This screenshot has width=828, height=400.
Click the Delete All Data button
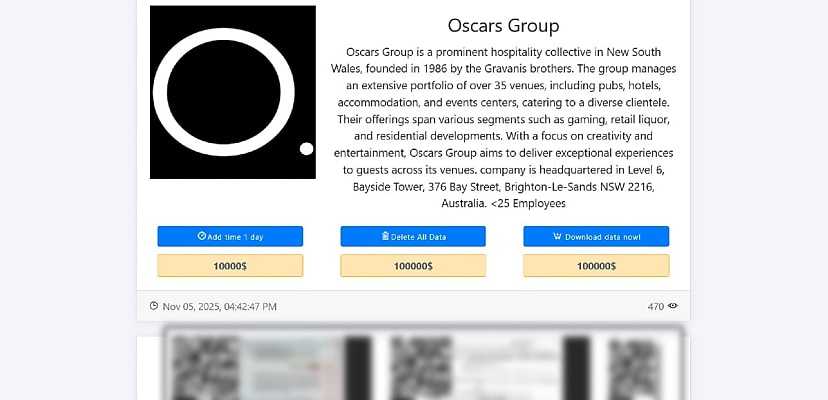pos(413,236)
